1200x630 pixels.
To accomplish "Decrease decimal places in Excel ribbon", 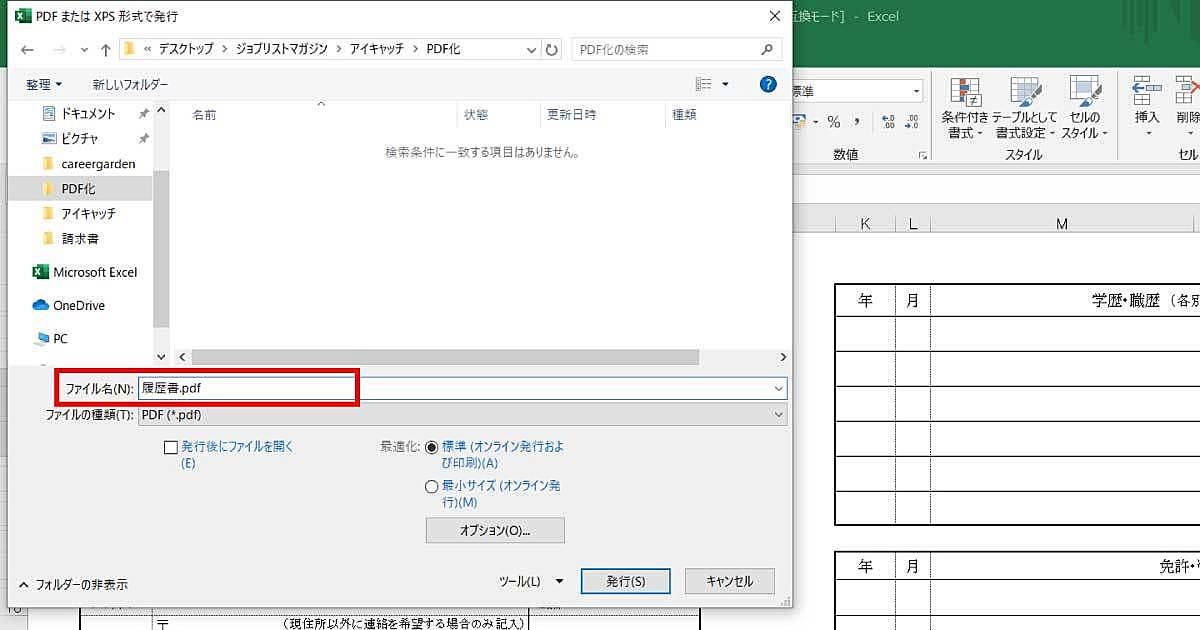I will point(912,122).
